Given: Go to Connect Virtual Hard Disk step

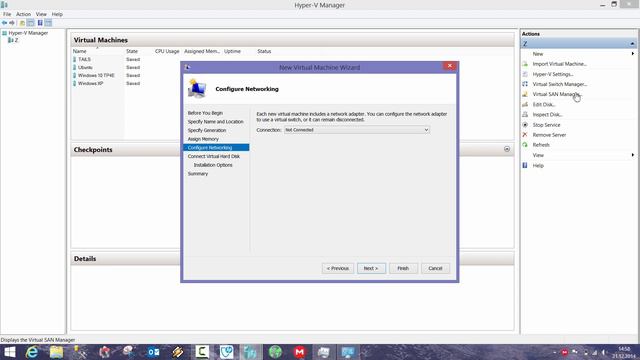Looking at the screenshot, I should (x=214, y=156).
